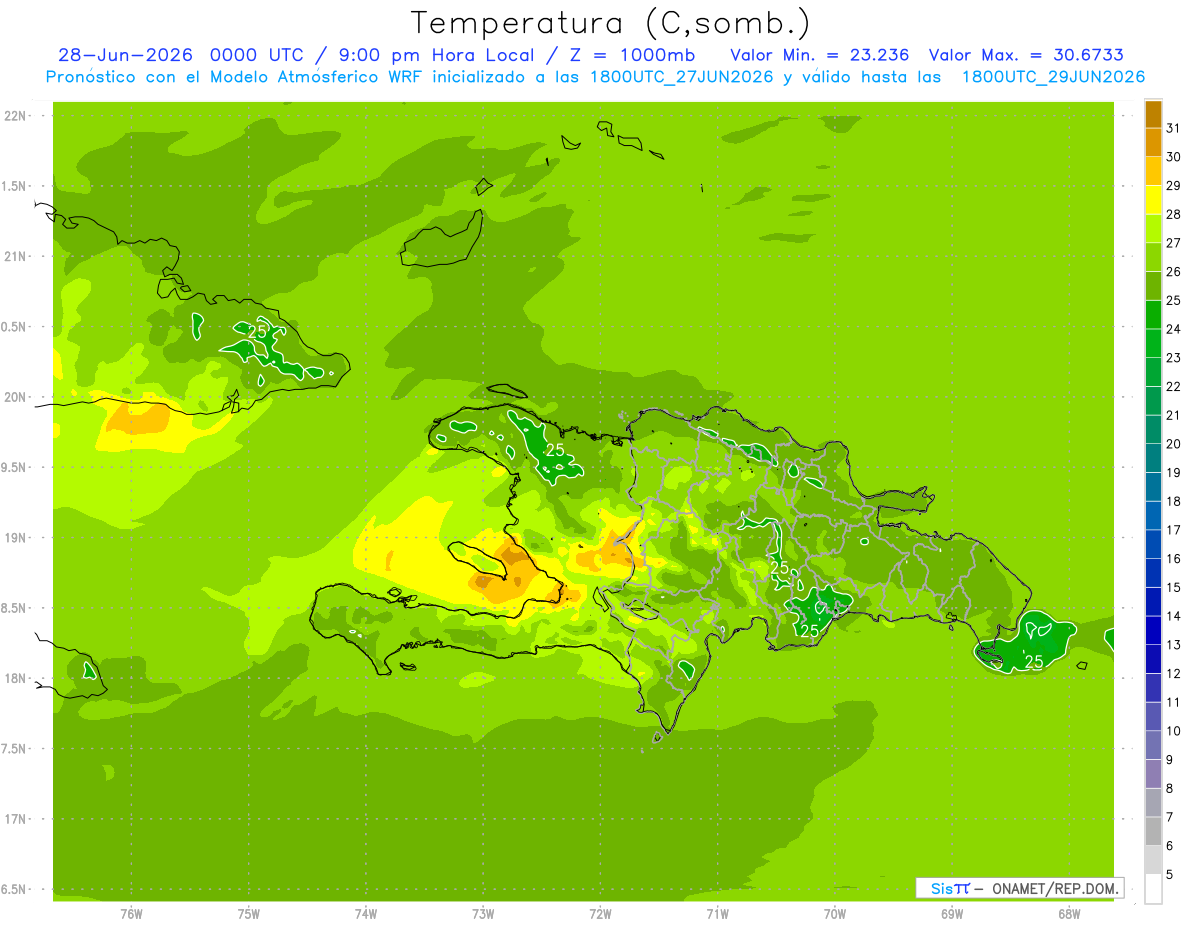Click the 18N latitude label
This screenshot has height=927, width=1200.
point(17,679)
